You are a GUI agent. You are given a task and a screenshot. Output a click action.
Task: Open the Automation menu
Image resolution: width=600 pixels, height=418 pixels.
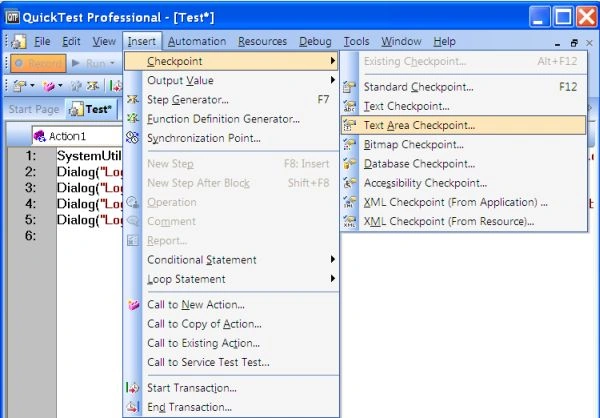[x=197, y=41]
